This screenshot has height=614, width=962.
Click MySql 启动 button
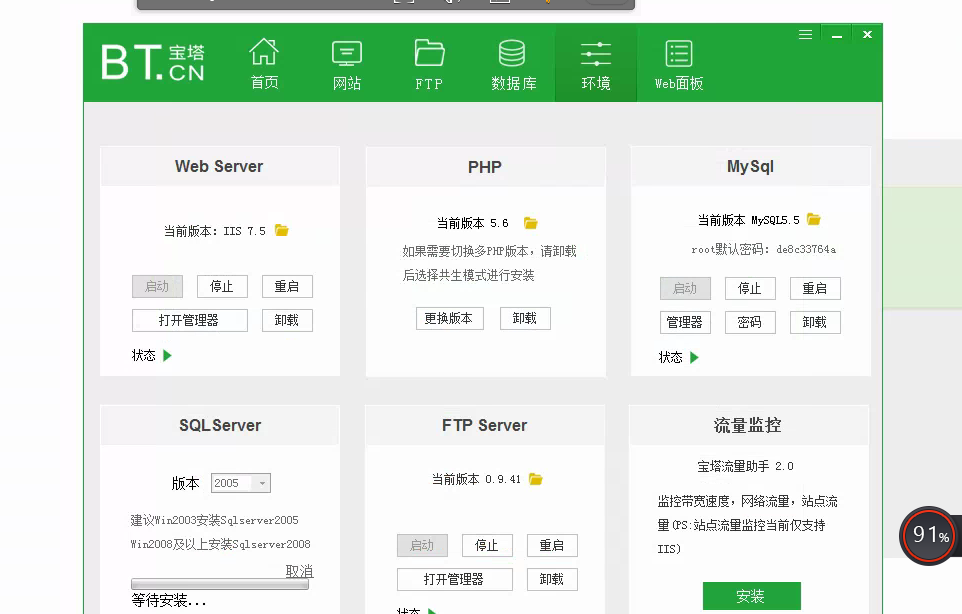tap(685, 288)
